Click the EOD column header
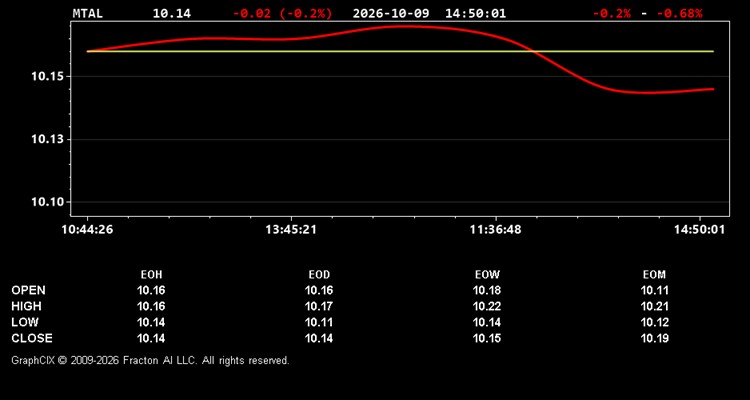750x400 pixels. pyautogui.click(x=319, y=275)
